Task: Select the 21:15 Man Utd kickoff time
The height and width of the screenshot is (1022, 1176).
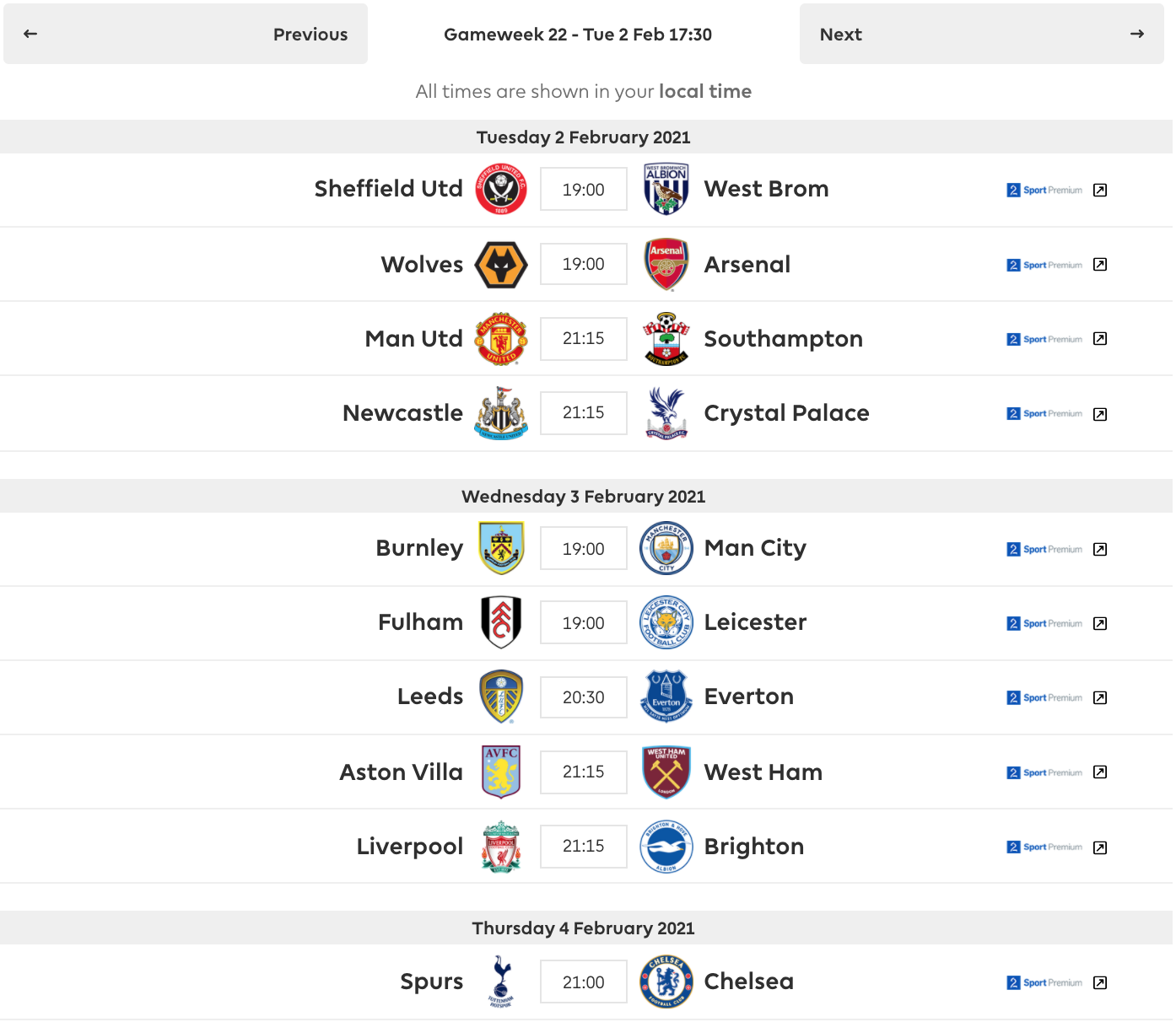Action: point(584,338)
